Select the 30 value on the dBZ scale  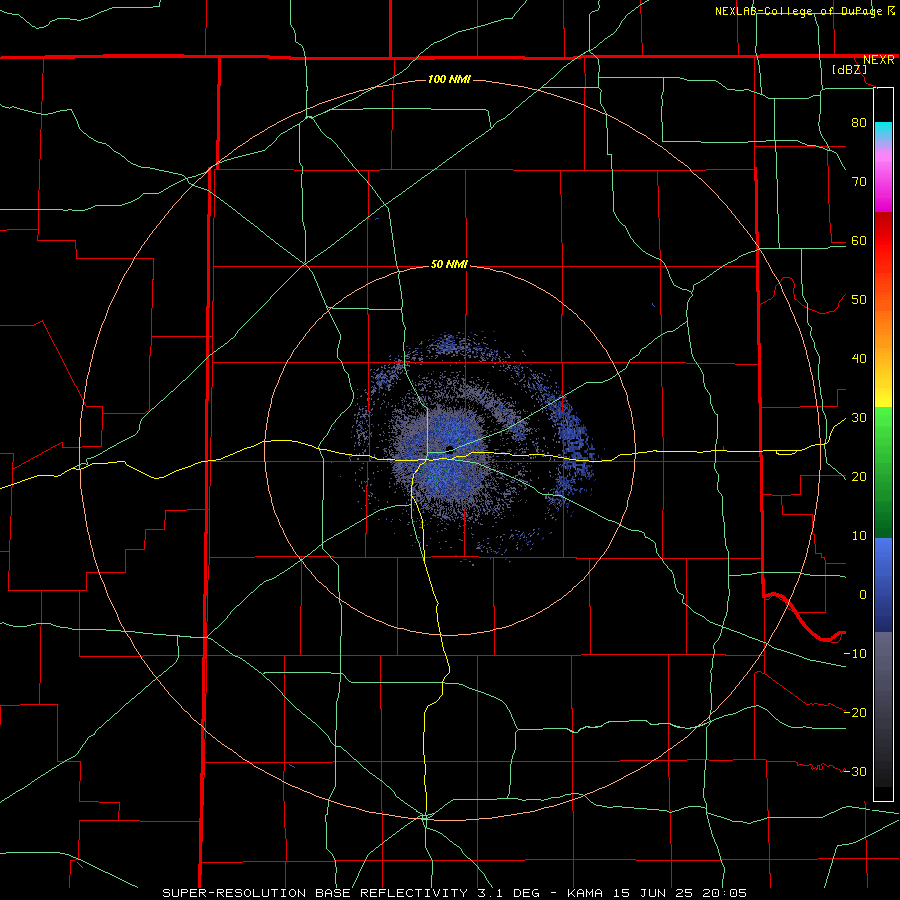click(859, 417)
